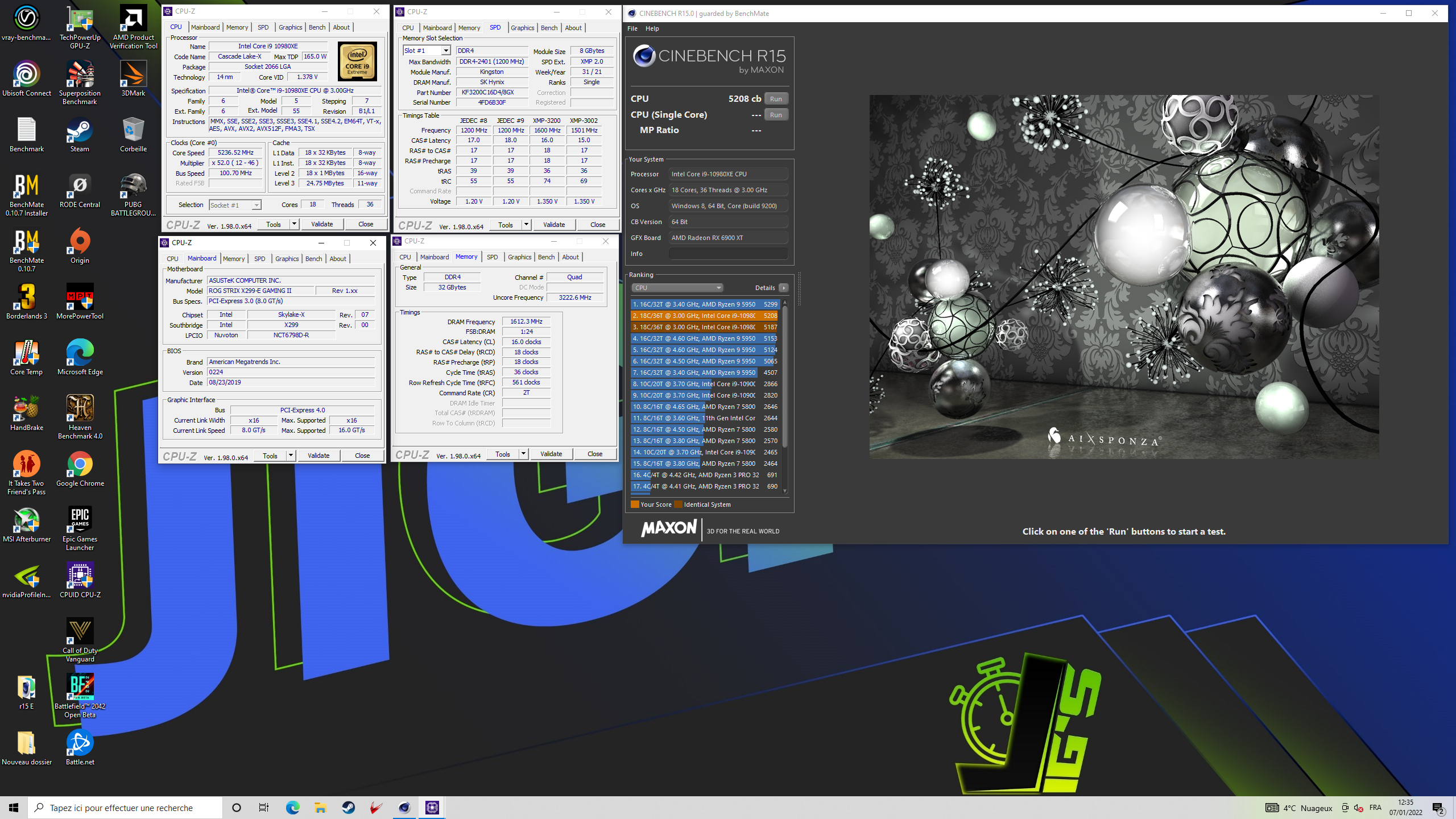Click Close button in SPD window
1456x819 pixels.
[x=598, y=225]
